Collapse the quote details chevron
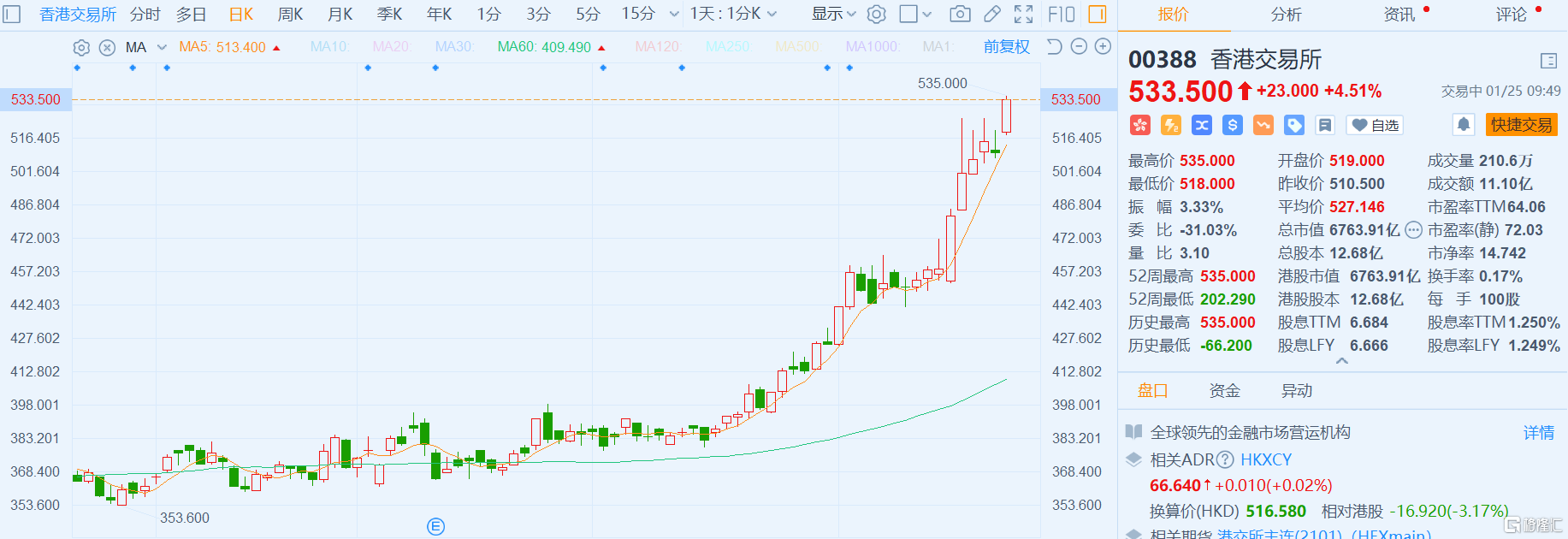 pos(1342,361)
